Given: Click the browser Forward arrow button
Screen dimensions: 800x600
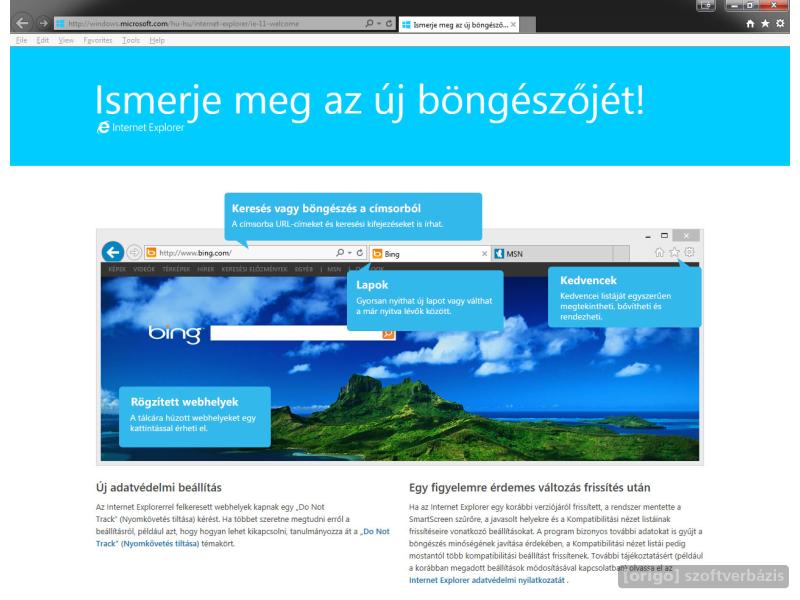Looking at the screenshot, I should pyautogui.click(x=43, y=23).
